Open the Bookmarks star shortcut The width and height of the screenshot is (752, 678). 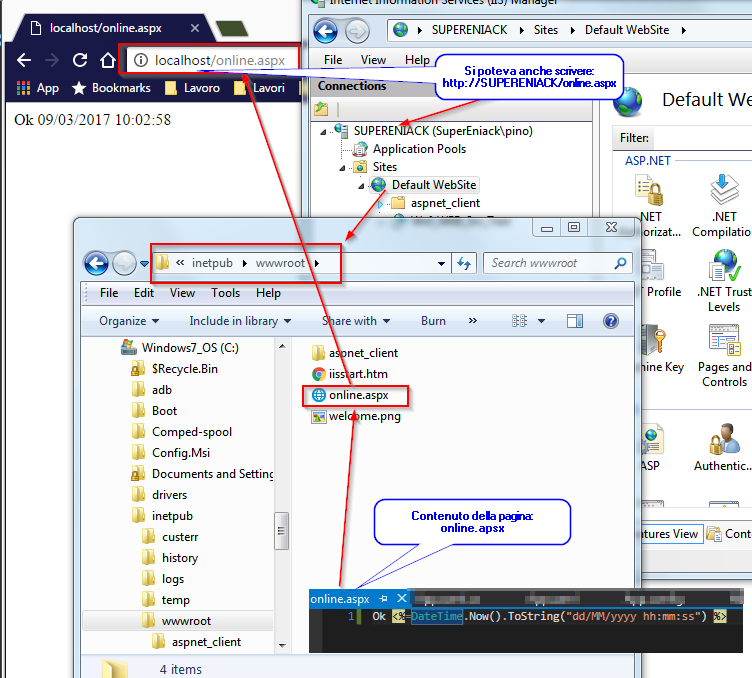[111, 88]
